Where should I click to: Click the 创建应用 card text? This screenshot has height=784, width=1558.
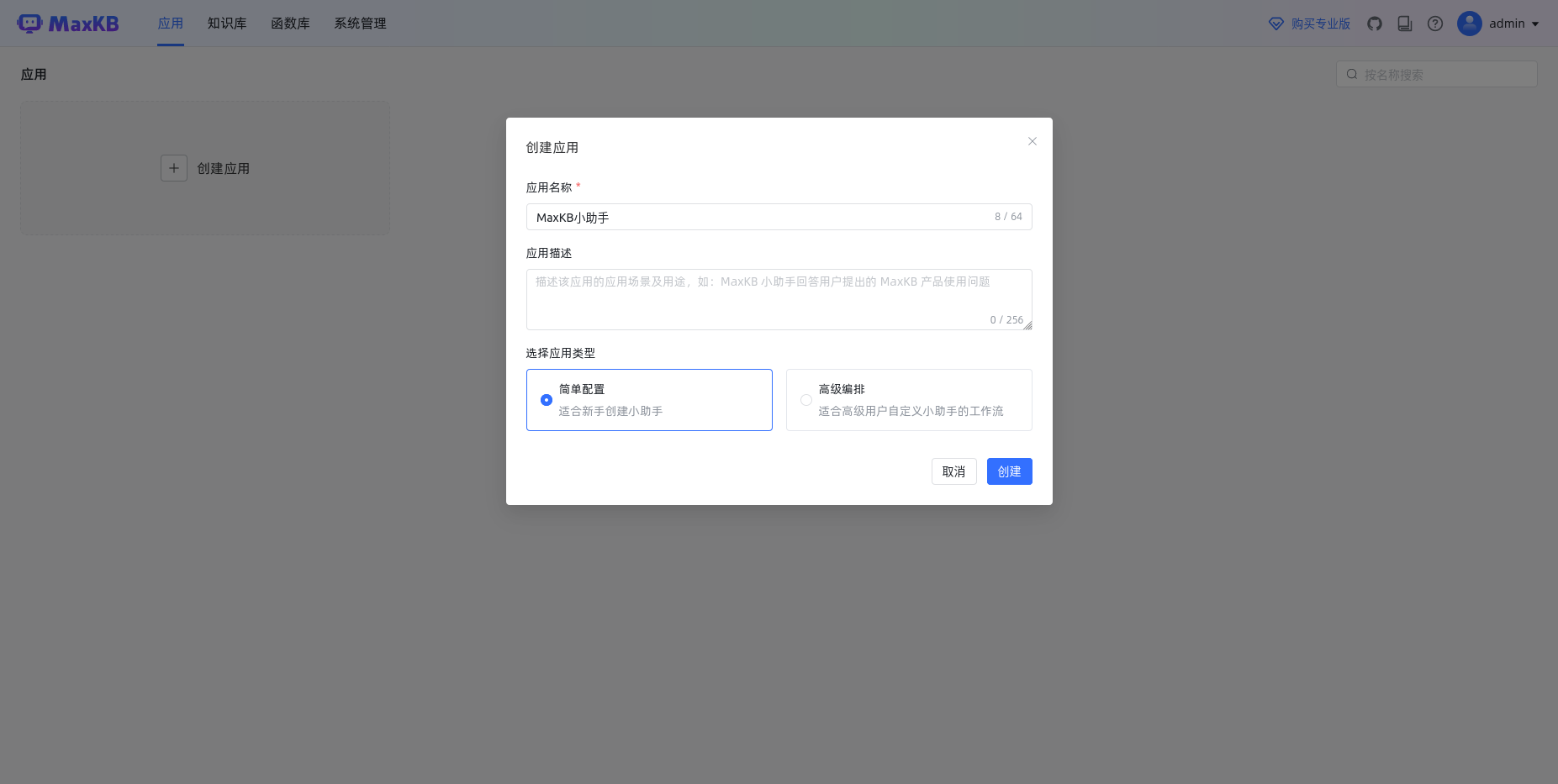click(224, 168)
